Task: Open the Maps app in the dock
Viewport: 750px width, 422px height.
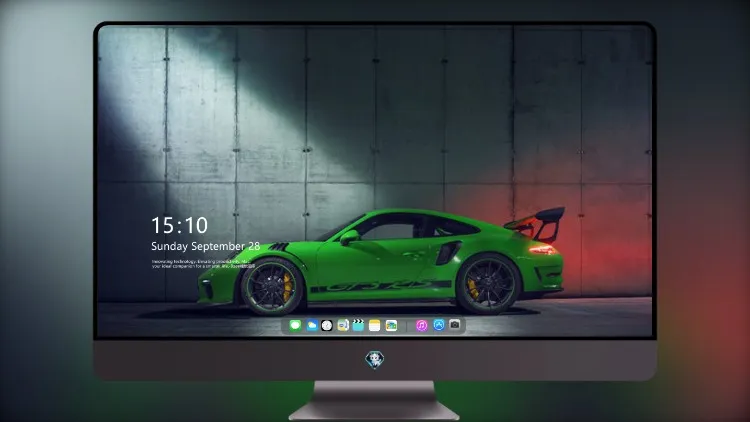Action: pyautogui.click(x=343, y=326)
